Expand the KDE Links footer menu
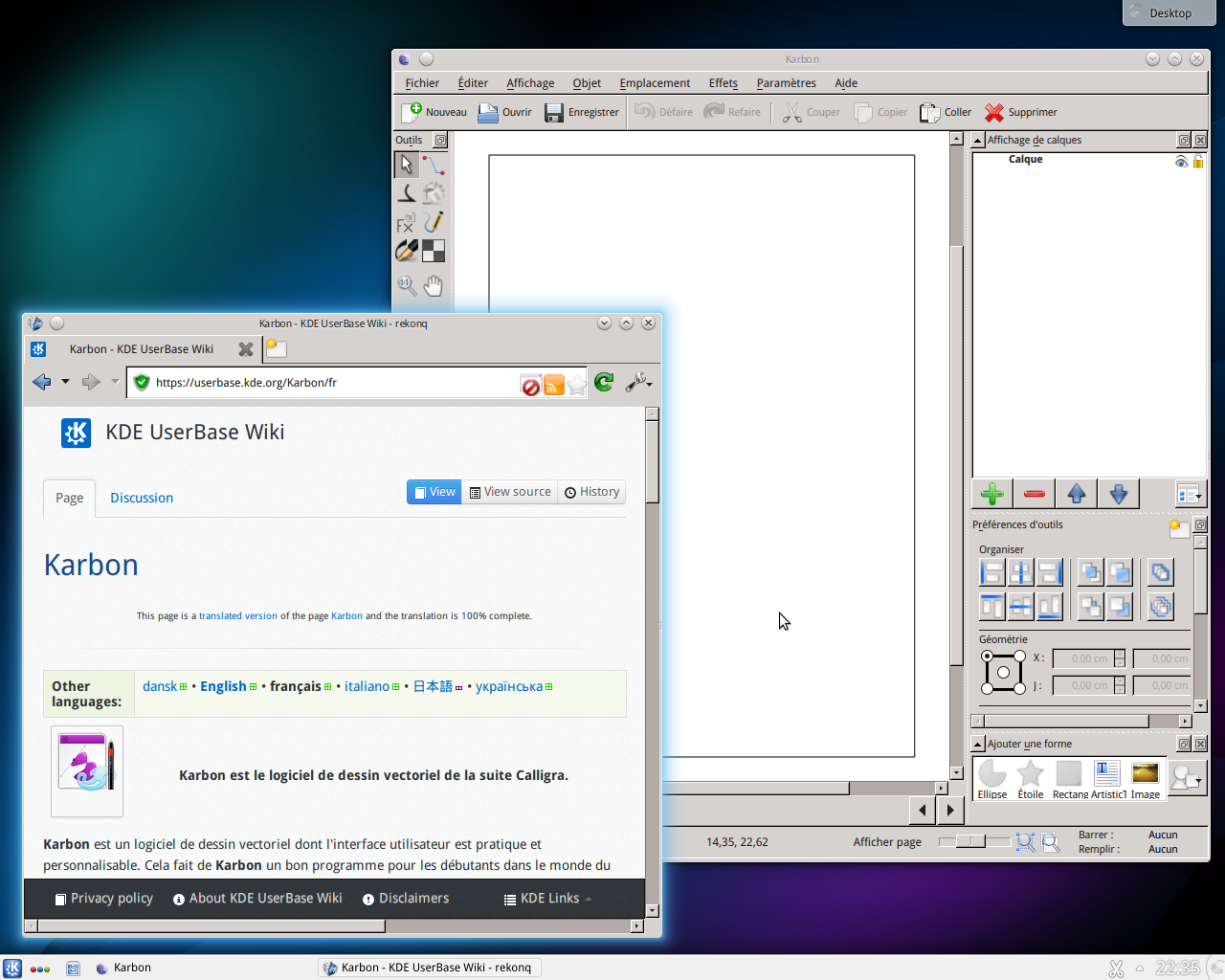The width and height of the screenshot is (1225, 980). [x=547, y=899]
